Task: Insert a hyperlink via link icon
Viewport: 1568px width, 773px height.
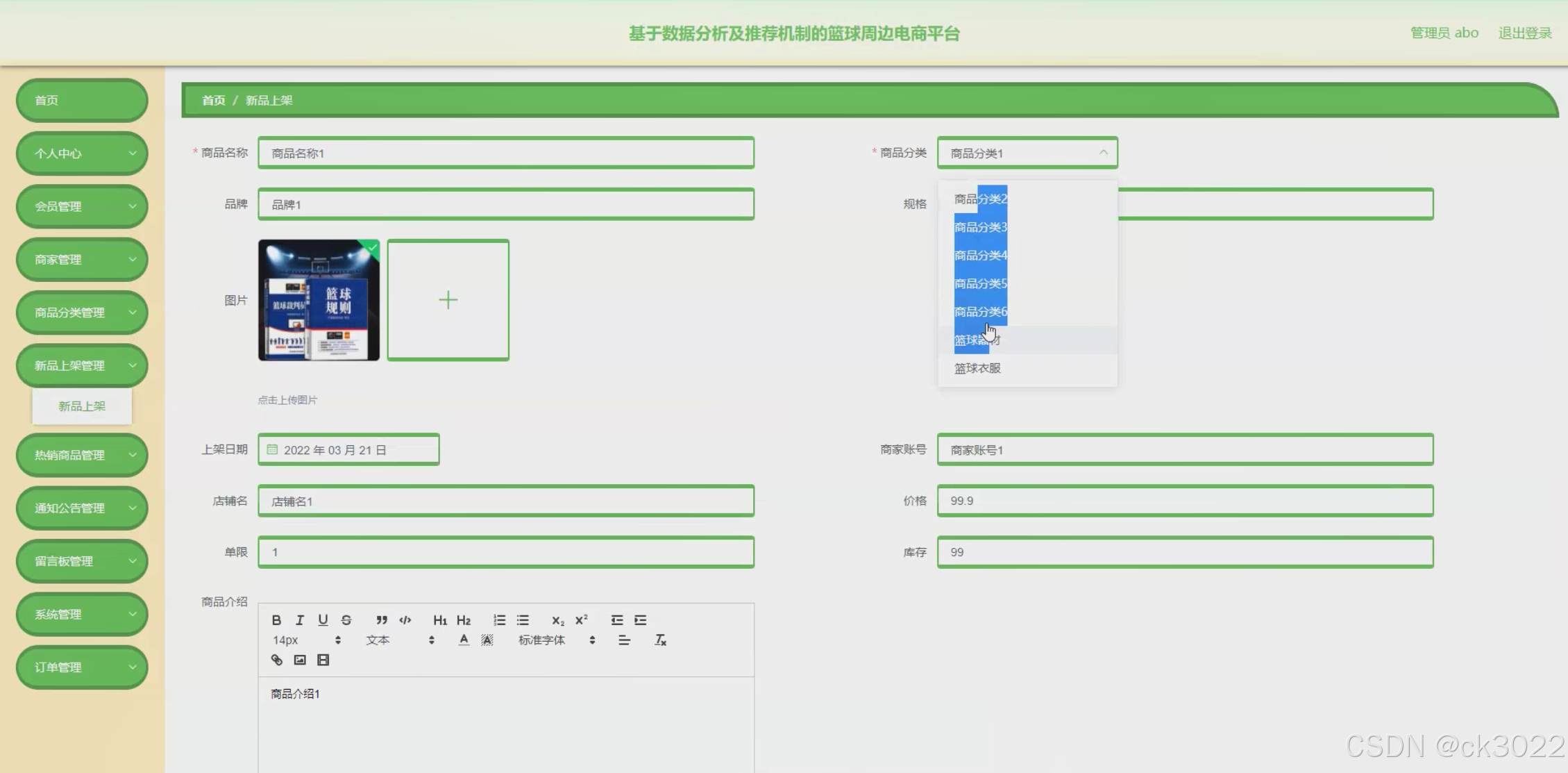Action: pos(277,660)
